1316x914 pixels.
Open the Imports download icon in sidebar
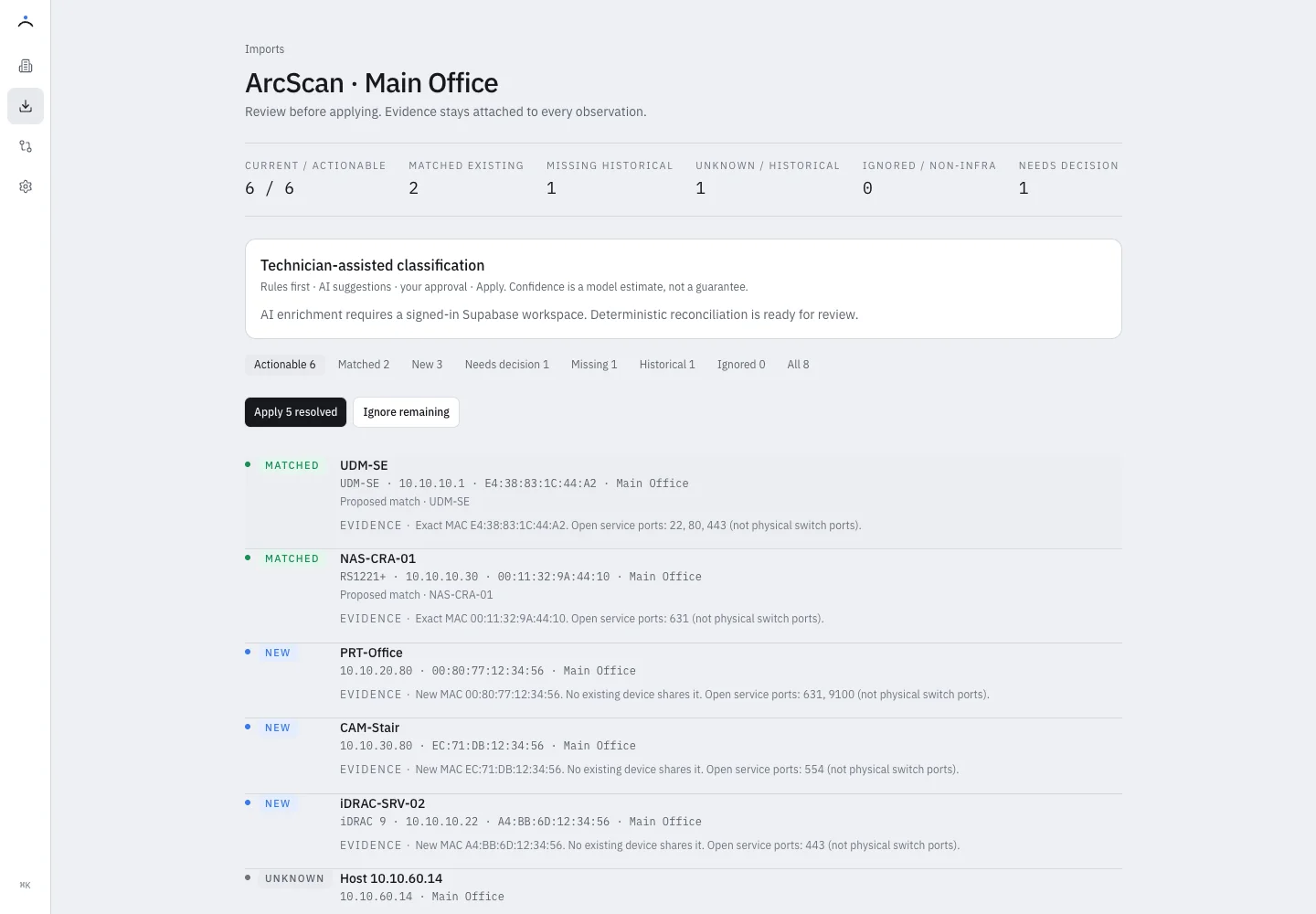26,106
